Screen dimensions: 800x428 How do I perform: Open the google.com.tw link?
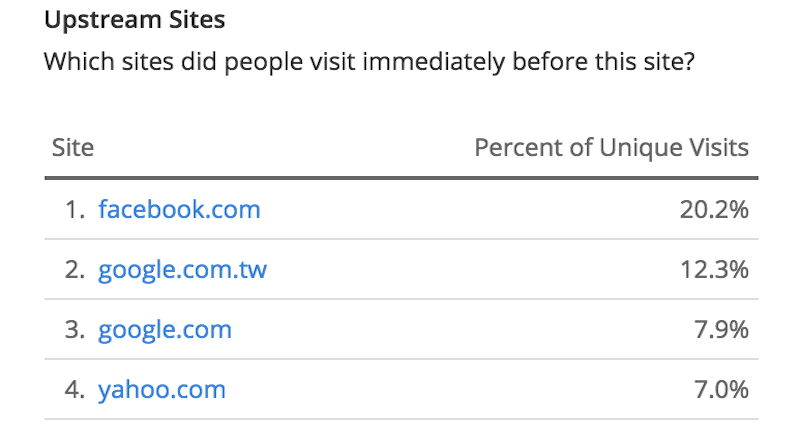tap(182, 269)
